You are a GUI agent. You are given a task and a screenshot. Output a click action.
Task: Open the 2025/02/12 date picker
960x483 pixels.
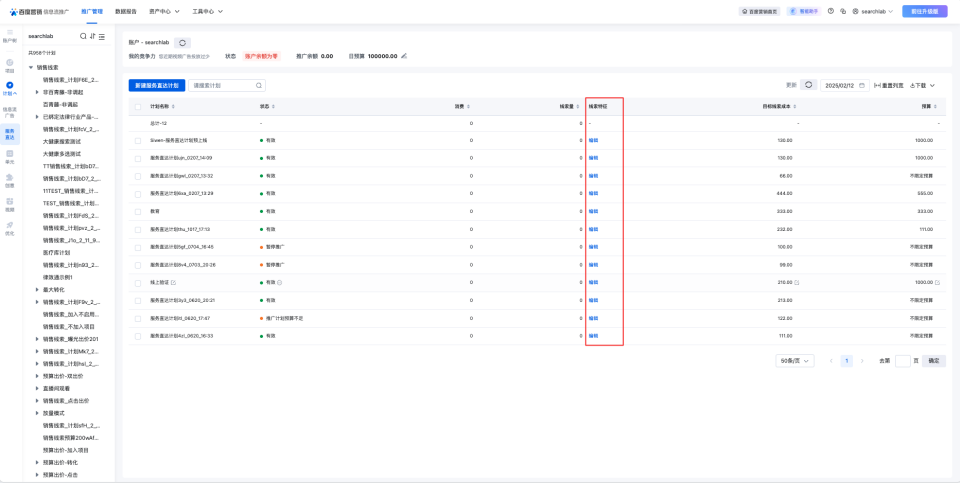[x=845, y=85]
